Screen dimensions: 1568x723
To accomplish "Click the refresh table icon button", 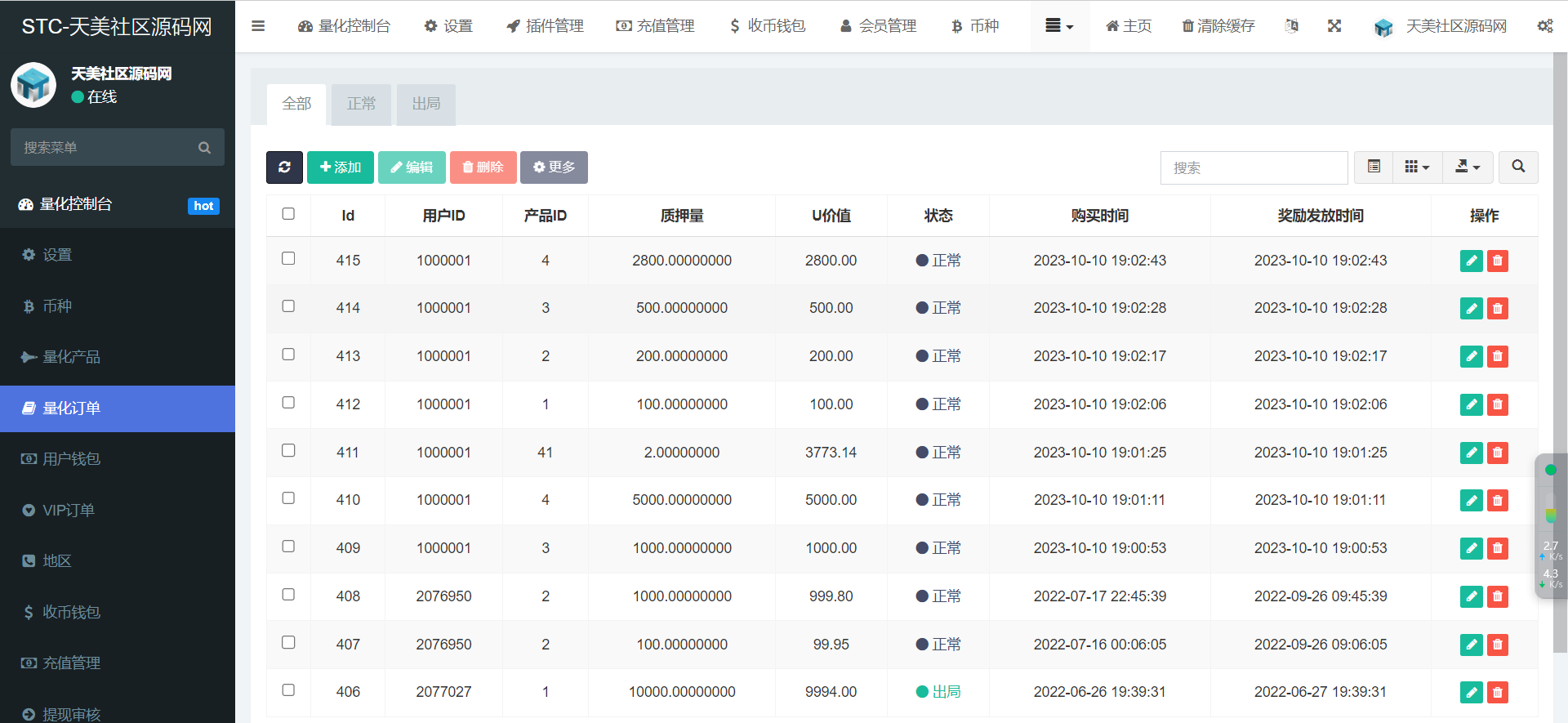I will coord(284,167).
